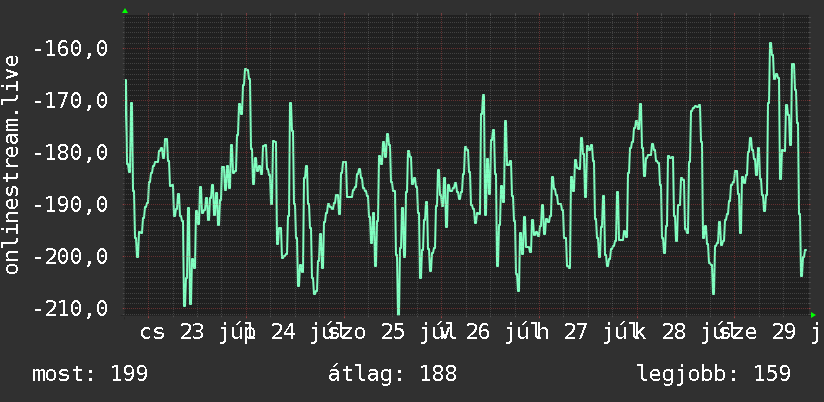Select the 'cs 23' date tick label
The width and height of the screenshot is (824, 402).
point(172,332)
